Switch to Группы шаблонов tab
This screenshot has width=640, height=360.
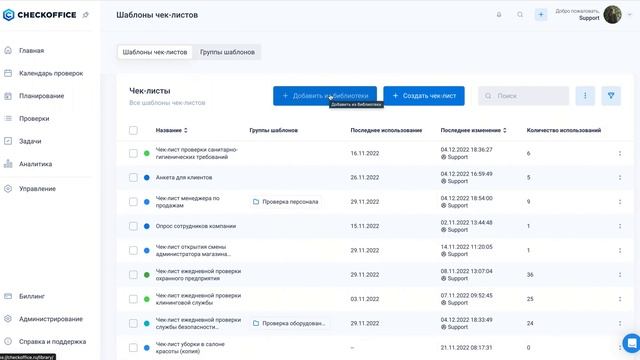pos(227,52)
